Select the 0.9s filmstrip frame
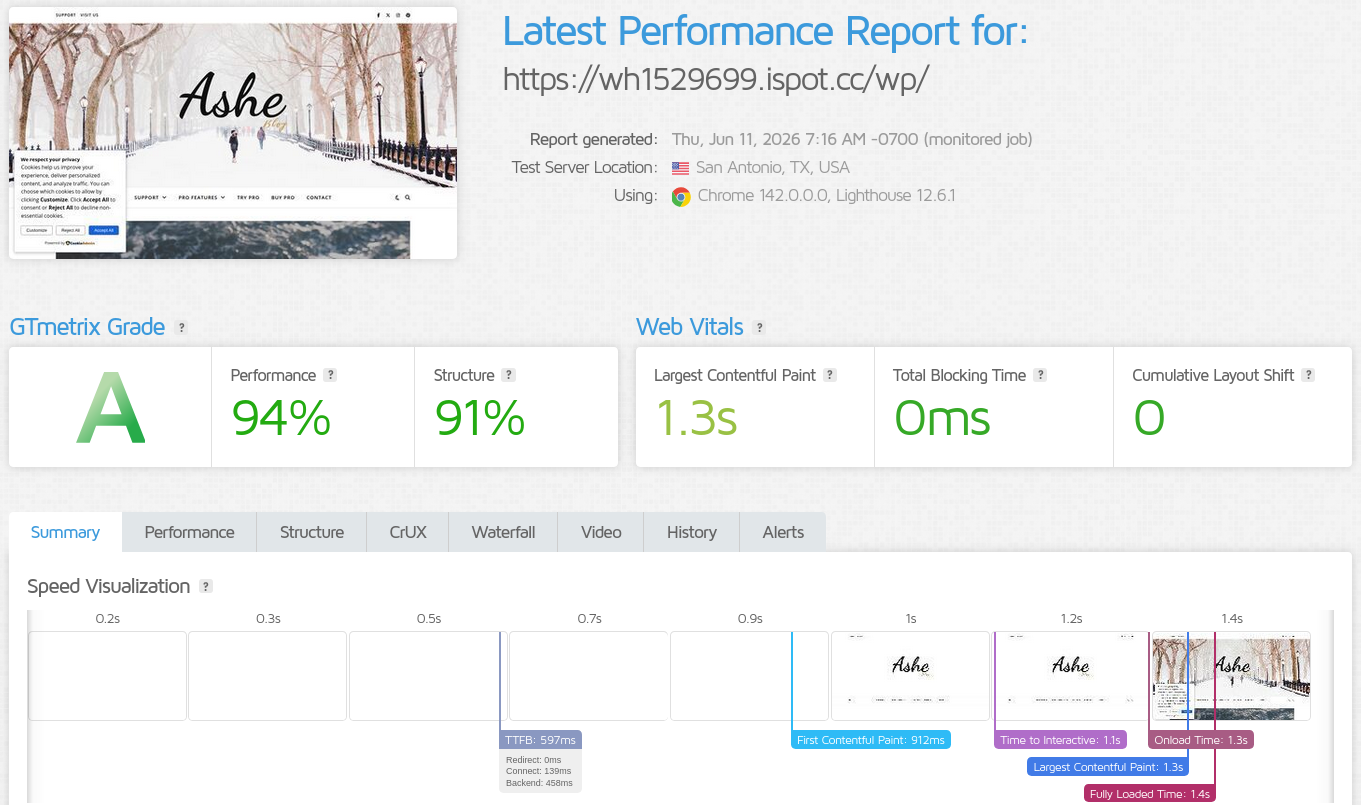Image resolution: width=1361 pixels, height=805 pixels. pos(750,675)
